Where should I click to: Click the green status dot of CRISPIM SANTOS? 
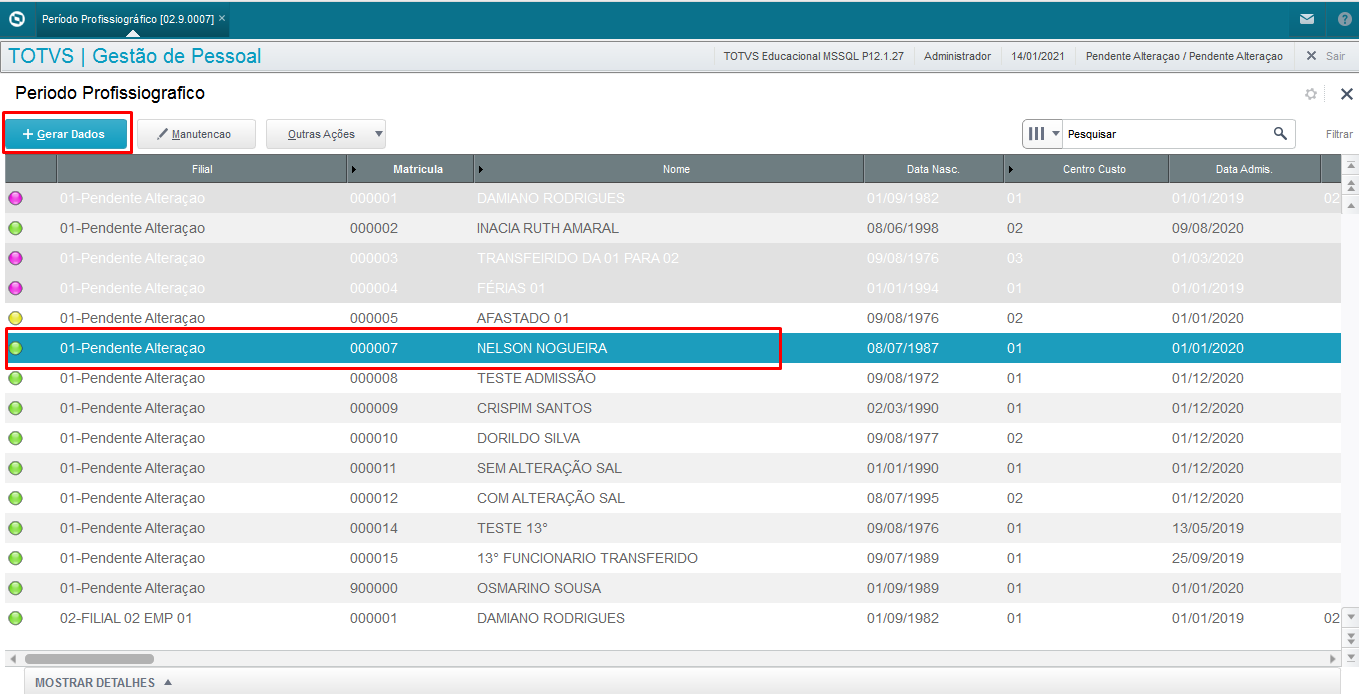(15, 408)
